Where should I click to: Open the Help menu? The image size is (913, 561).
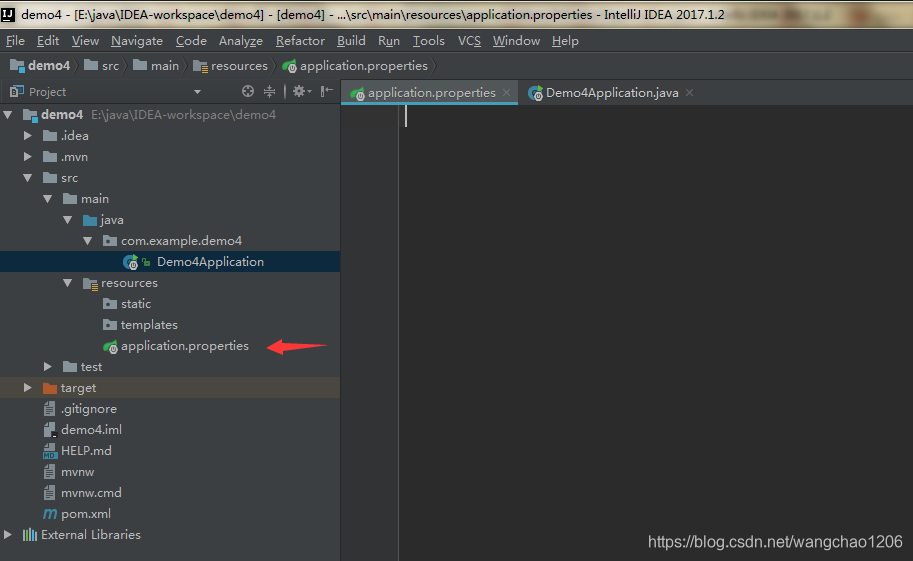565,41
